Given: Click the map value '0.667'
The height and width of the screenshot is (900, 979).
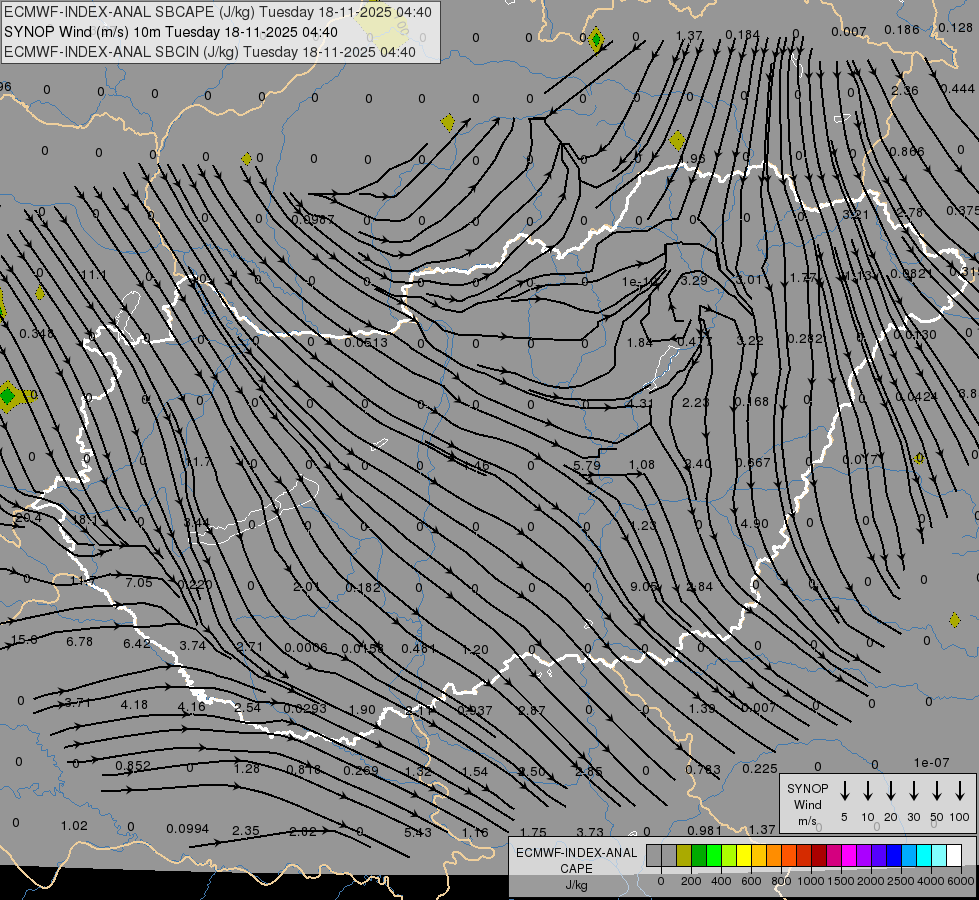Looking at the screenshot, I should point(753,462).
